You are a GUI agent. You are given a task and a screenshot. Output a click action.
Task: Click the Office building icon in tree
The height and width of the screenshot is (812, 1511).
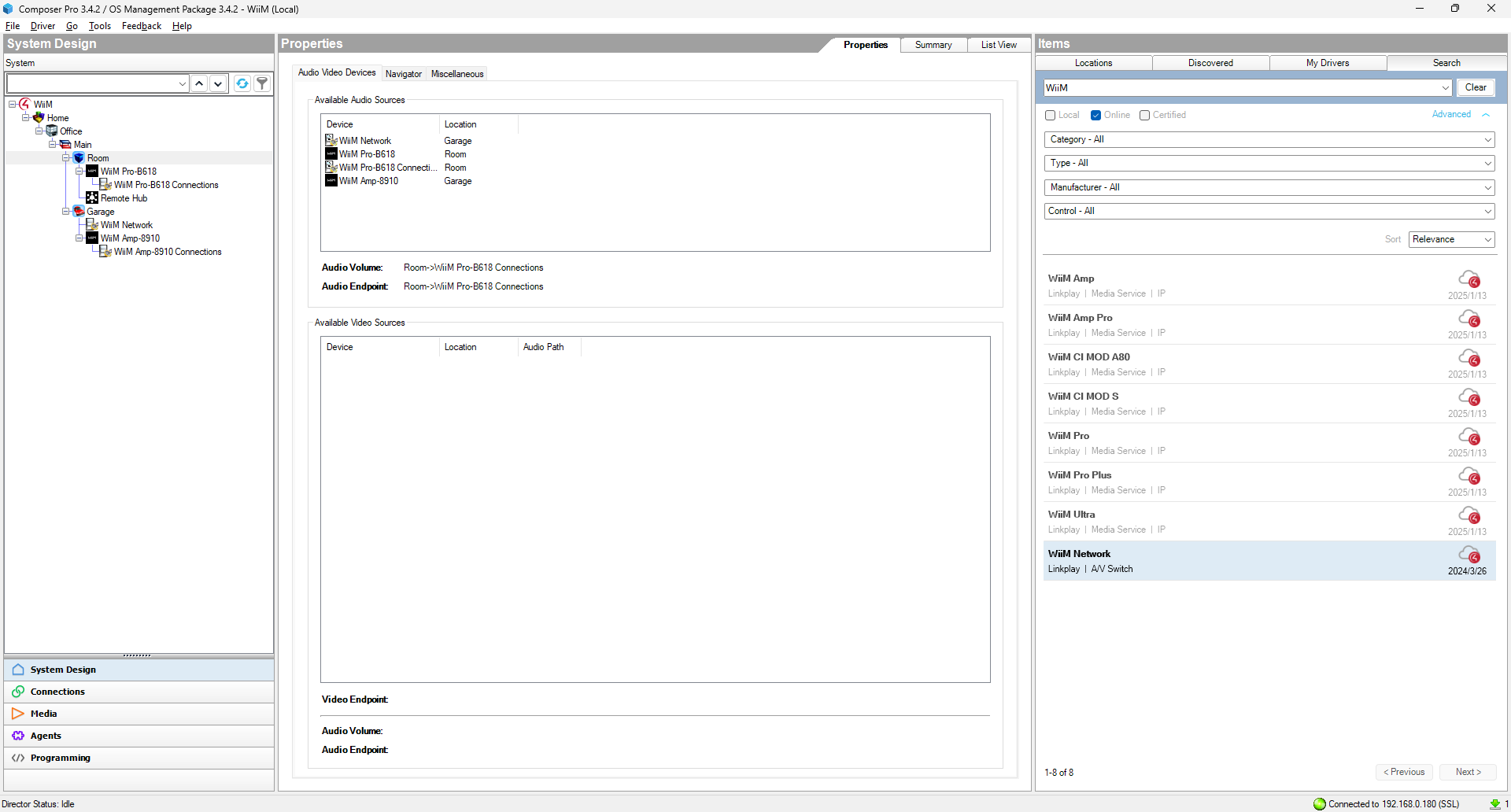coord(52,131)
